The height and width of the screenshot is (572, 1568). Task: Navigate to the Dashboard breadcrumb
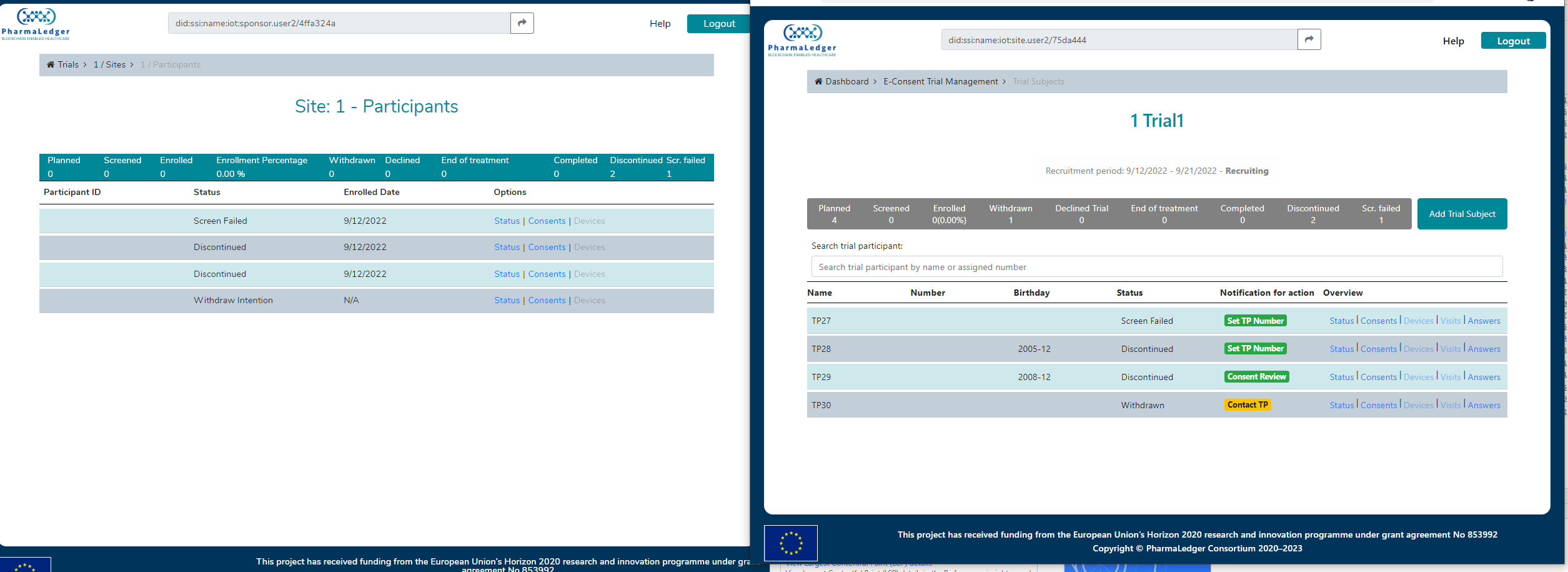[x=848, y=81]
